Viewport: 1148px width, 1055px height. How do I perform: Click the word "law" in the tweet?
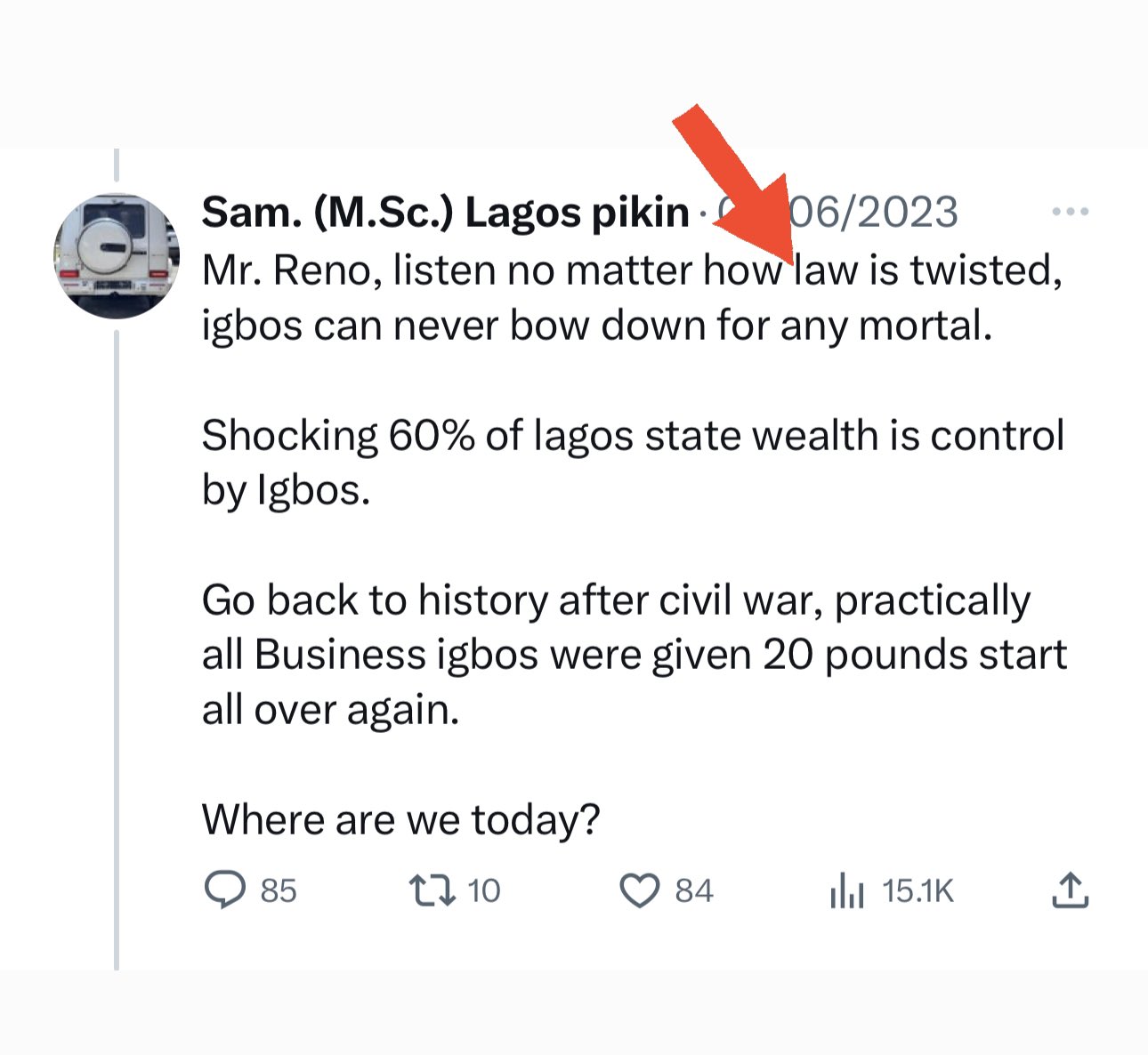click(826, 270)
